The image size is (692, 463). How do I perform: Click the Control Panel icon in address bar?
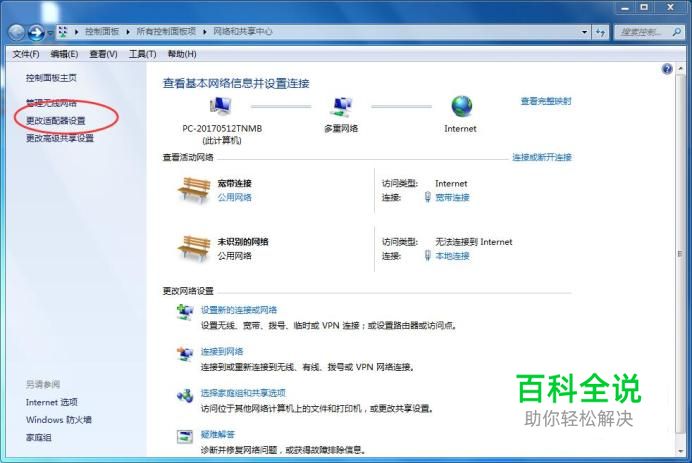63,32
